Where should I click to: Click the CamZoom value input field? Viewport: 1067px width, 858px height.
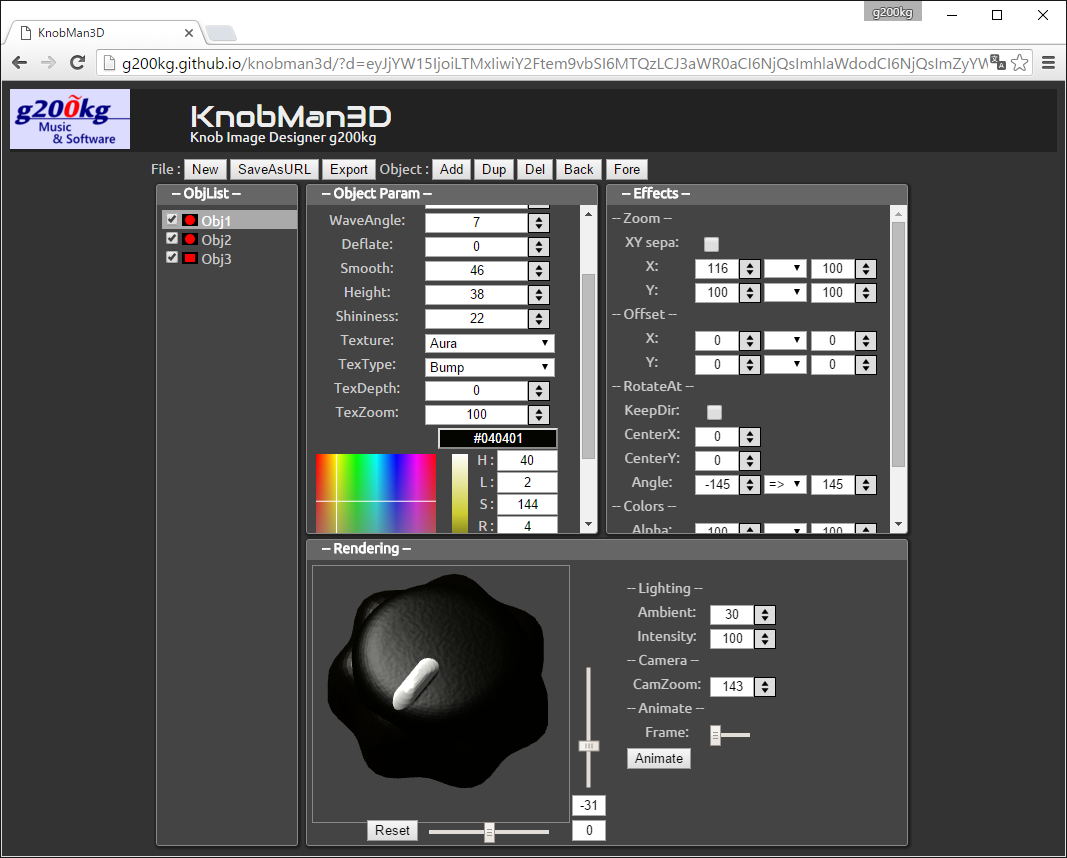click(x=732, y=687)
